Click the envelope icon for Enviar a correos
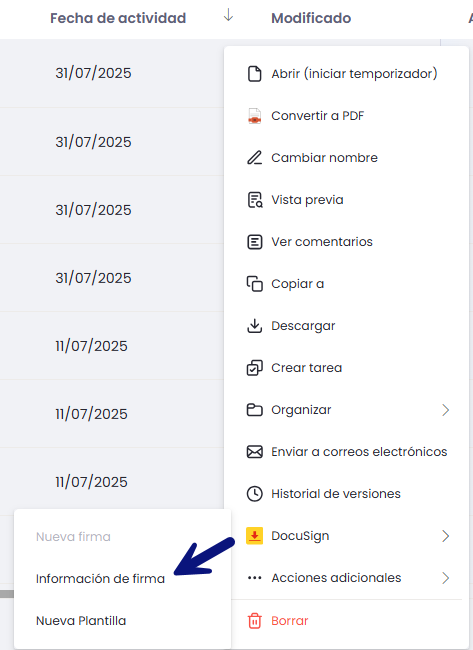Screen dimensions: 473x650 [x=255, y=451]
